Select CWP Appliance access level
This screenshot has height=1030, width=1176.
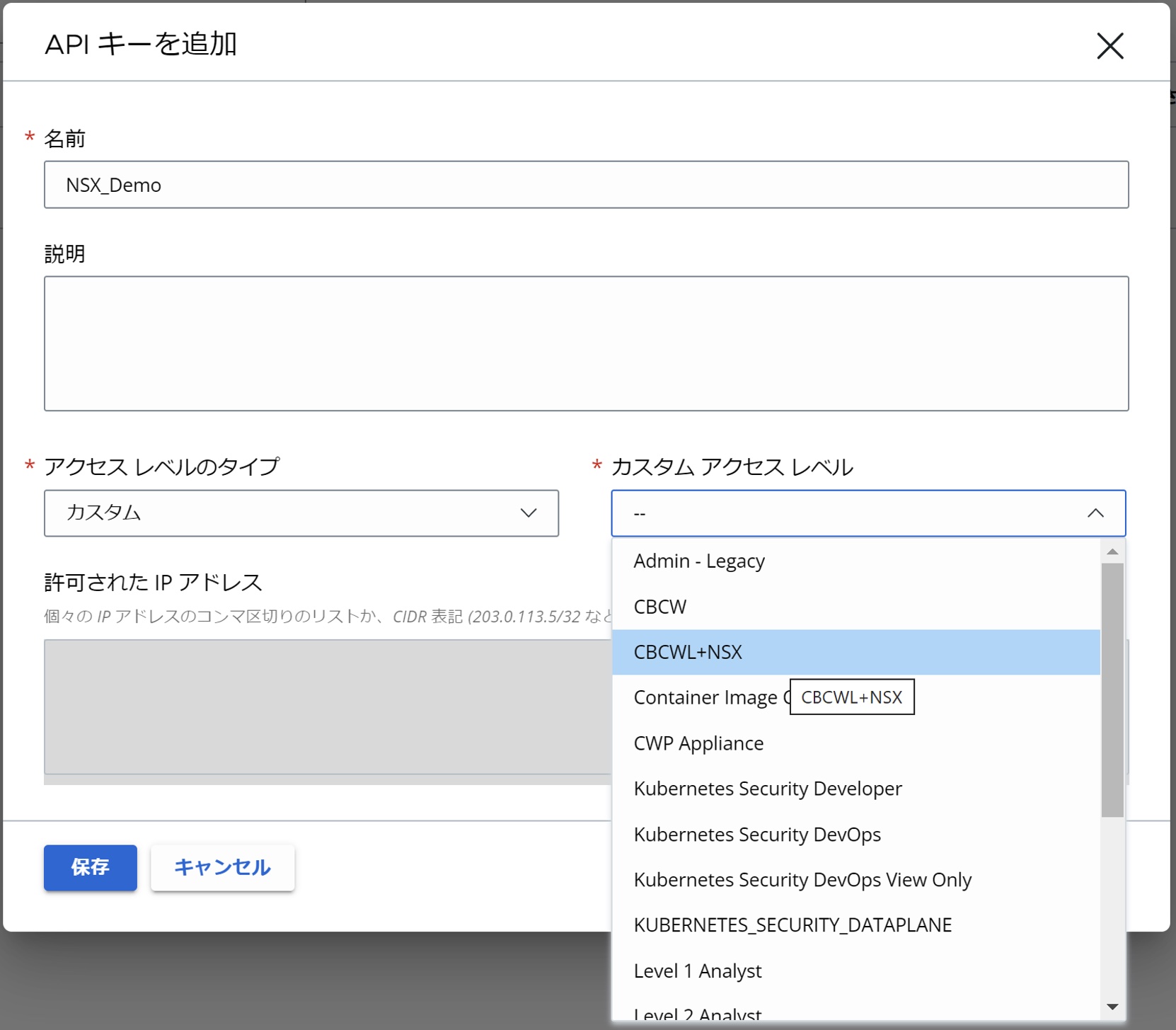[x=698, y=743]
